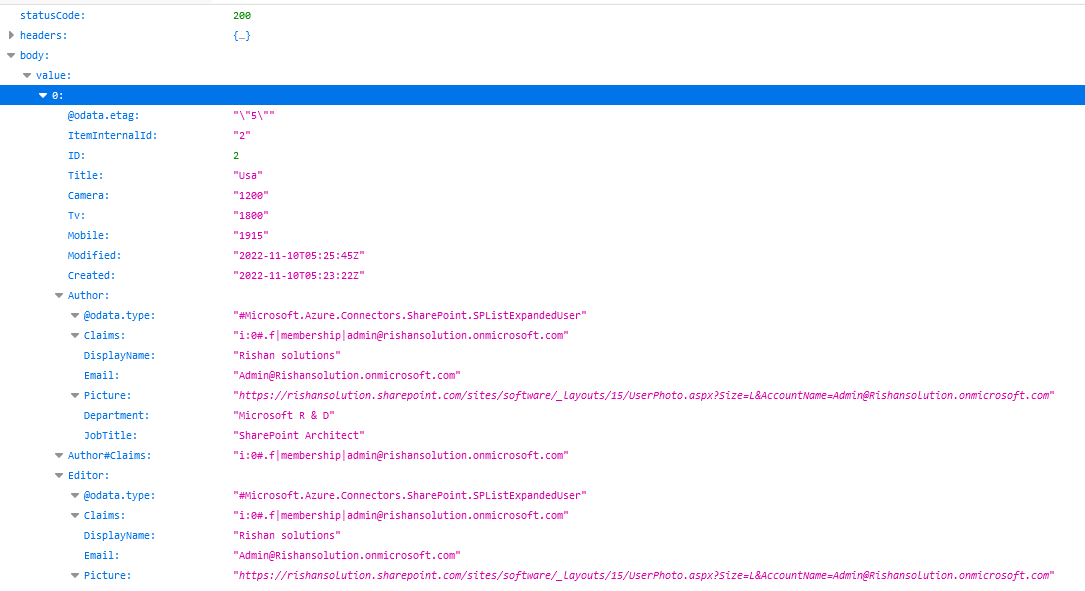Collapse the highlighted item 0 row
The height and width of the screenshot is (591, 1085).
coord(43,95)
